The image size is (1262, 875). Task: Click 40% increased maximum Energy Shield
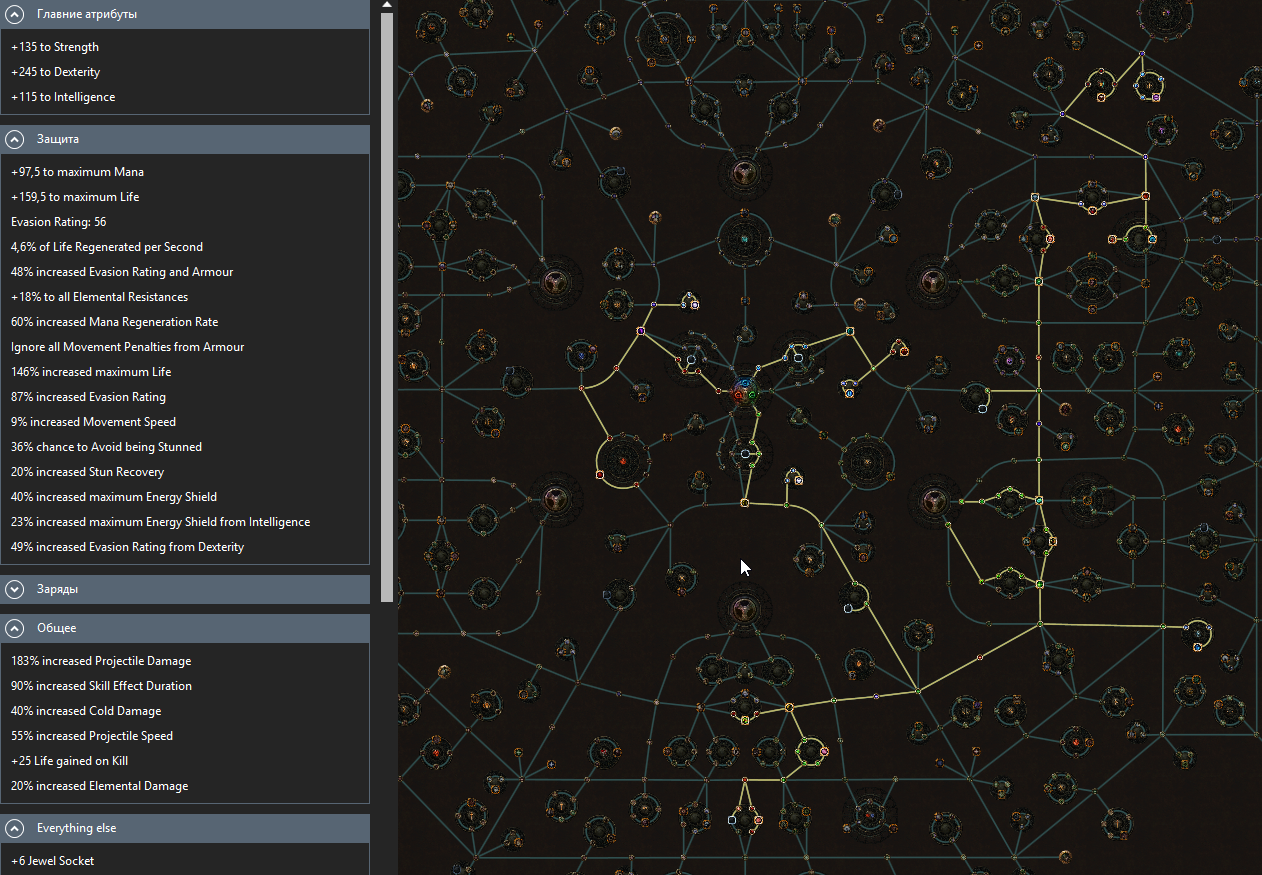tap(114, 497)
